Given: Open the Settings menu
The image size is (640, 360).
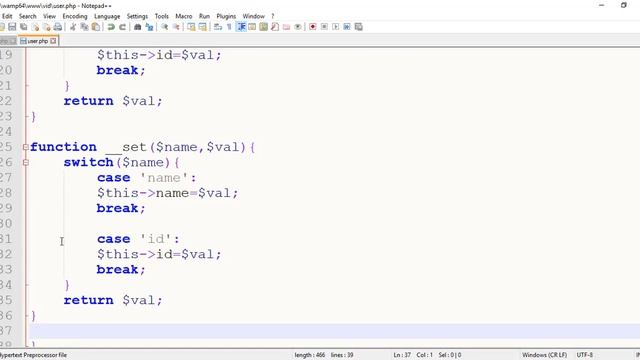Looking at the screenshot, I should point(137,16).
